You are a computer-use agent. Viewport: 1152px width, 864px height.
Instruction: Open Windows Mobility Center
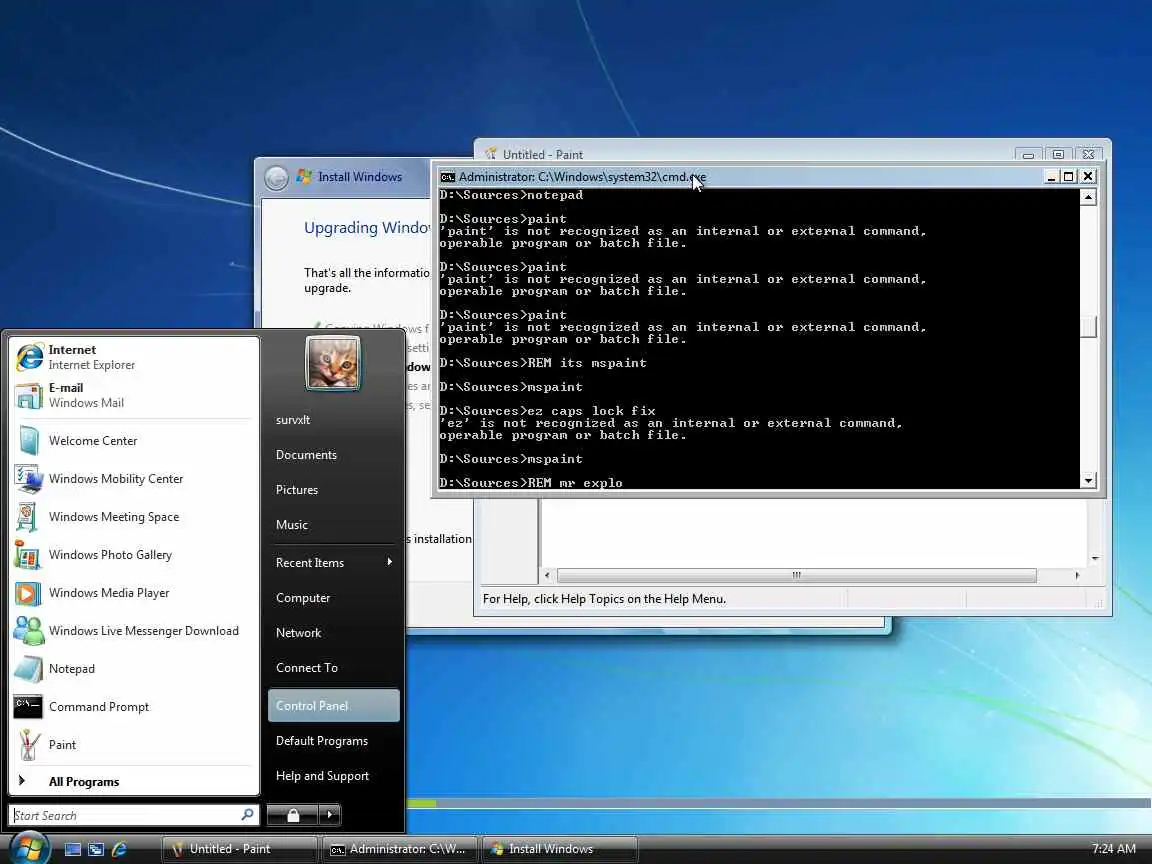134,479
